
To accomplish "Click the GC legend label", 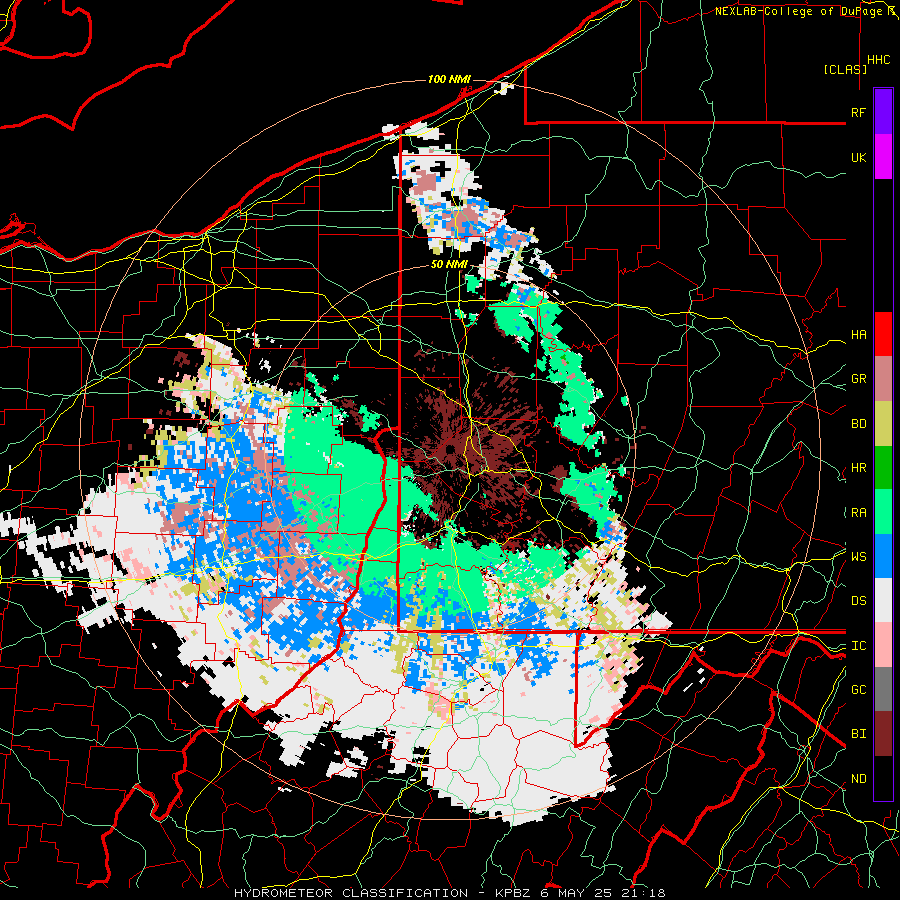I will [858, 690].
